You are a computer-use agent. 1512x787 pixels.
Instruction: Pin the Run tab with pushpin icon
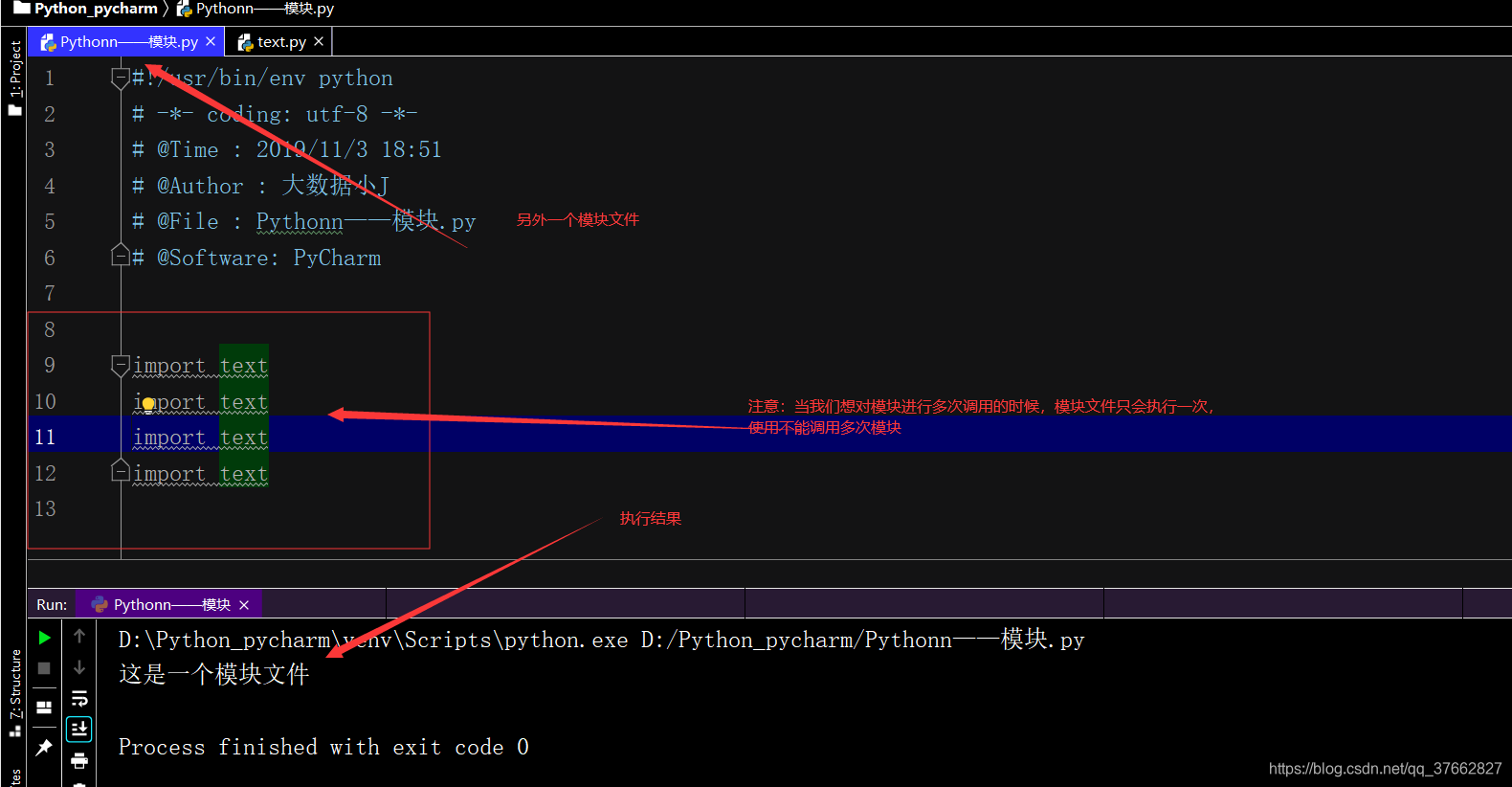pos(44,747)
